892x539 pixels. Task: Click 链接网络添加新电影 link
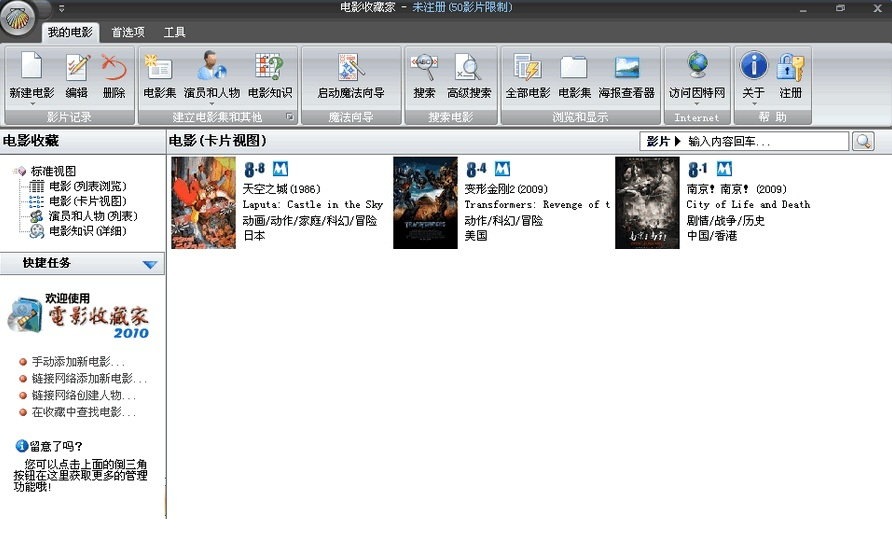[89, 378]
